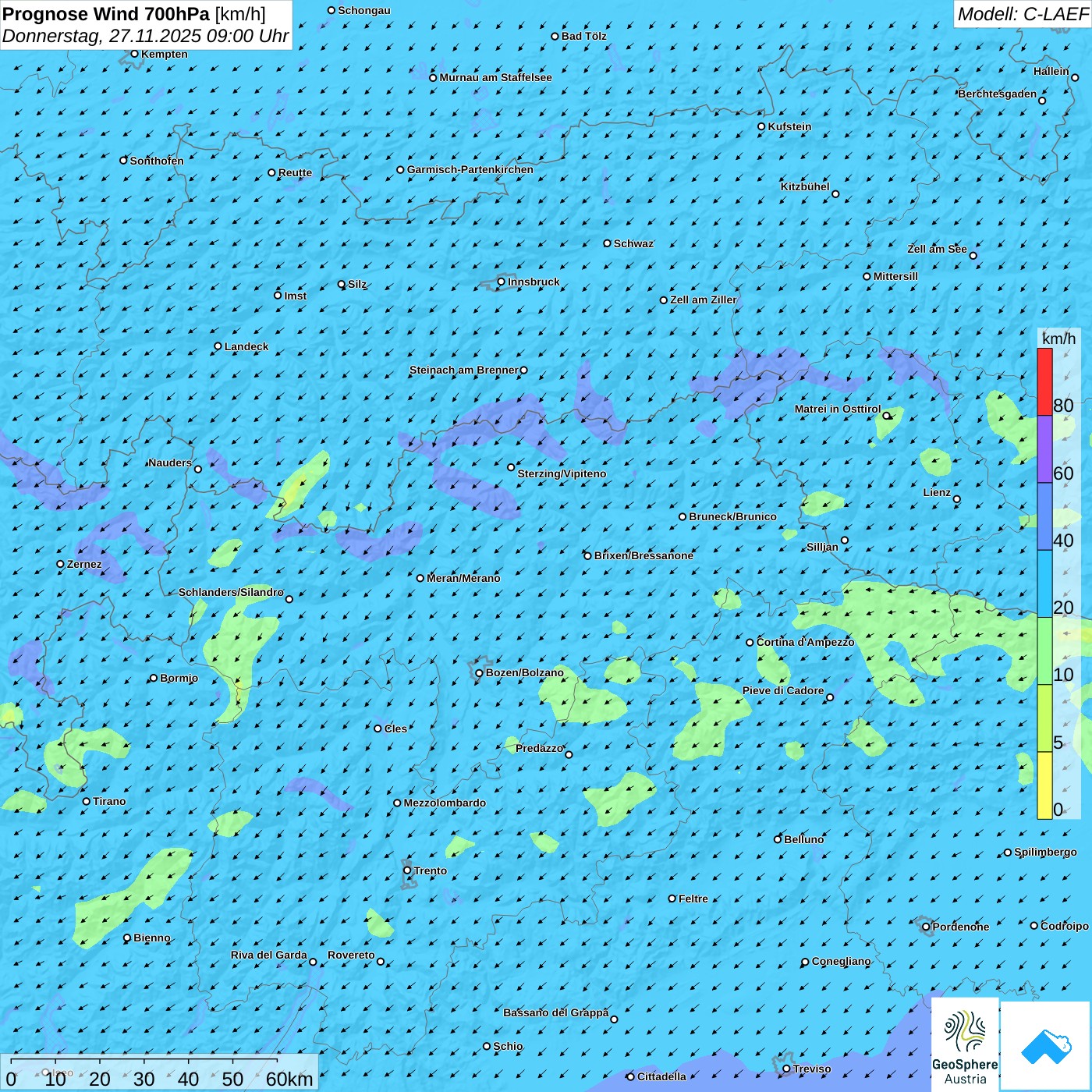Click the 'Reutte' label
Image resolution: width=1092 pixels, height=1092 pixels.
click(x=295, y=173)
